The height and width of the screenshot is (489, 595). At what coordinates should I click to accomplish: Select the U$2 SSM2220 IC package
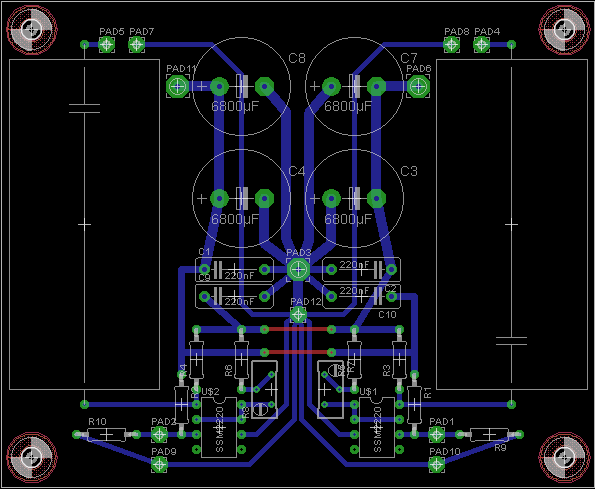point(219,428)
